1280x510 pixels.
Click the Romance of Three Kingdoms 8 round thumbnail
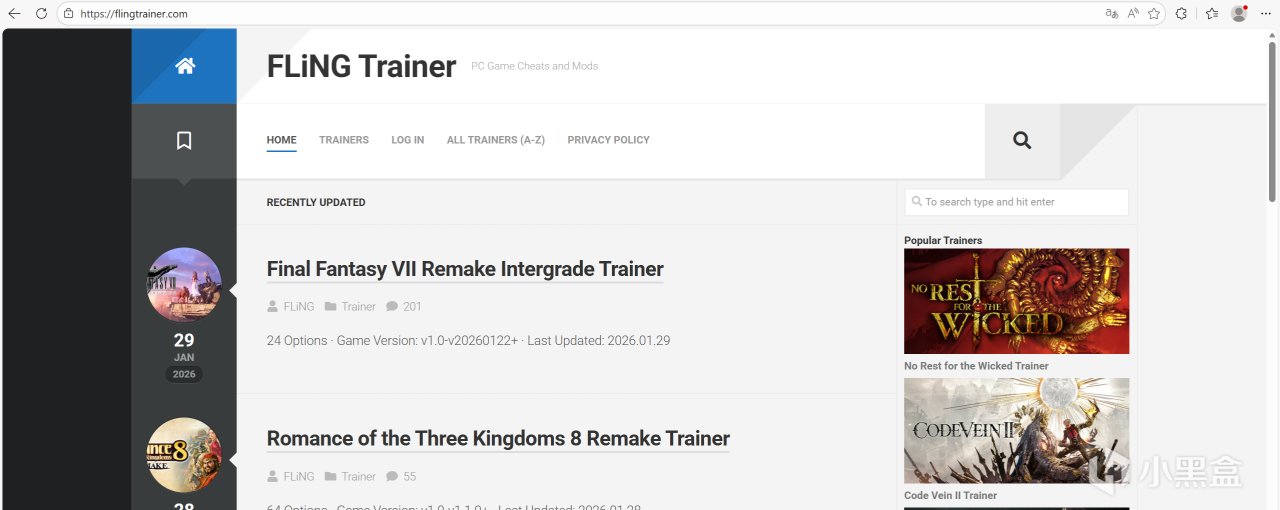(184, 455)
